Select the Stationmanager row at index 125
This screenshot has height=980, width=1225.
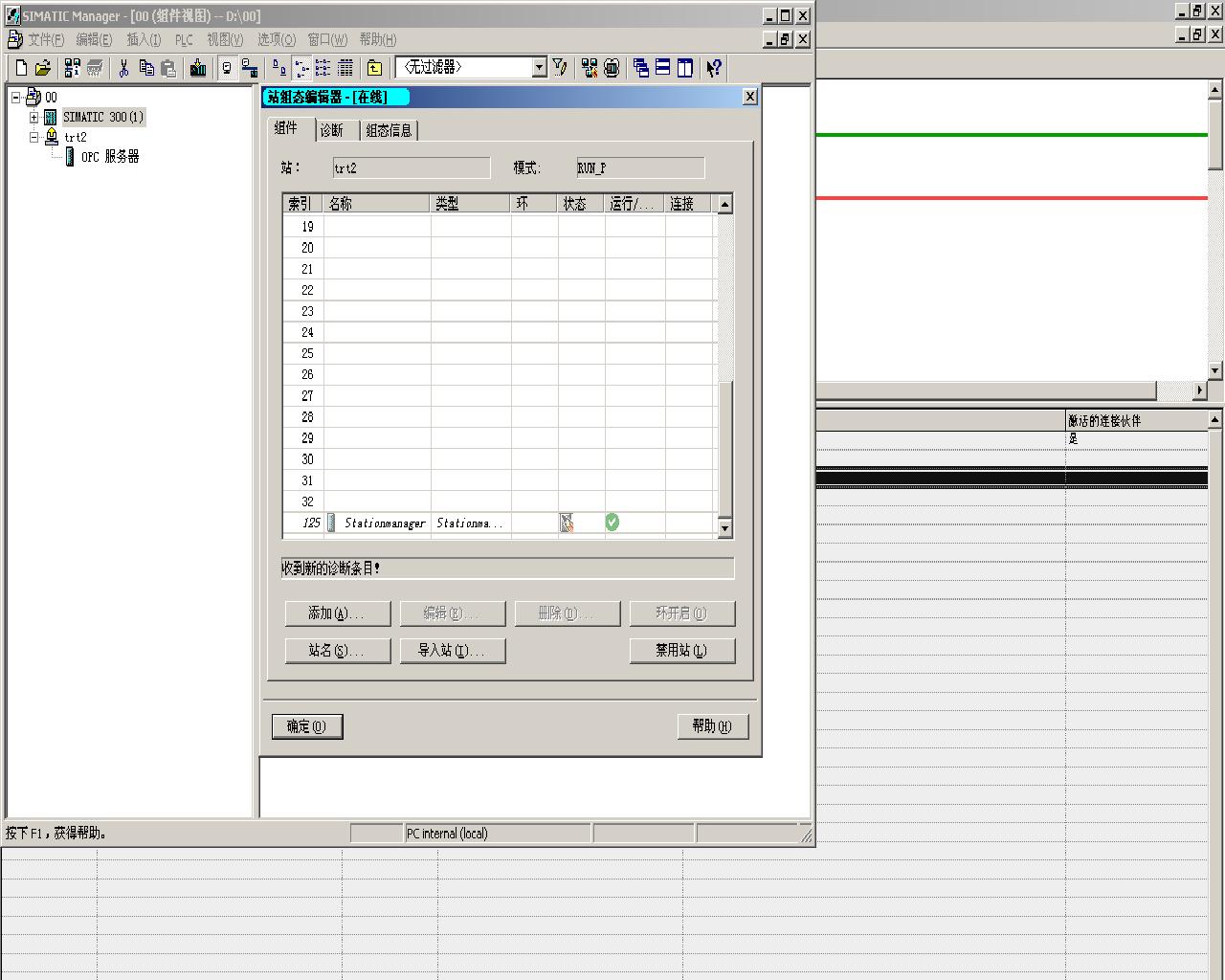point(385,523)
